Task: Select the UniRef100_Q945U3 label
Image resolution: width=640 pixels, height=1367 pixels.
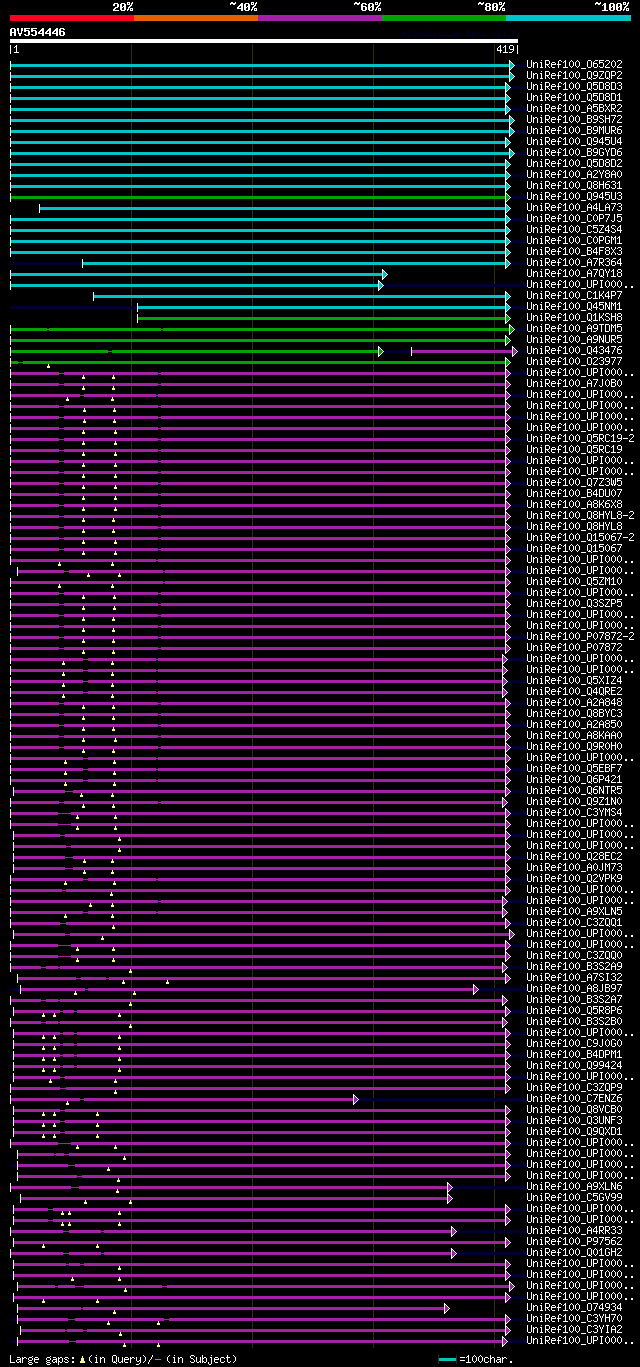Action: [574, 196]
